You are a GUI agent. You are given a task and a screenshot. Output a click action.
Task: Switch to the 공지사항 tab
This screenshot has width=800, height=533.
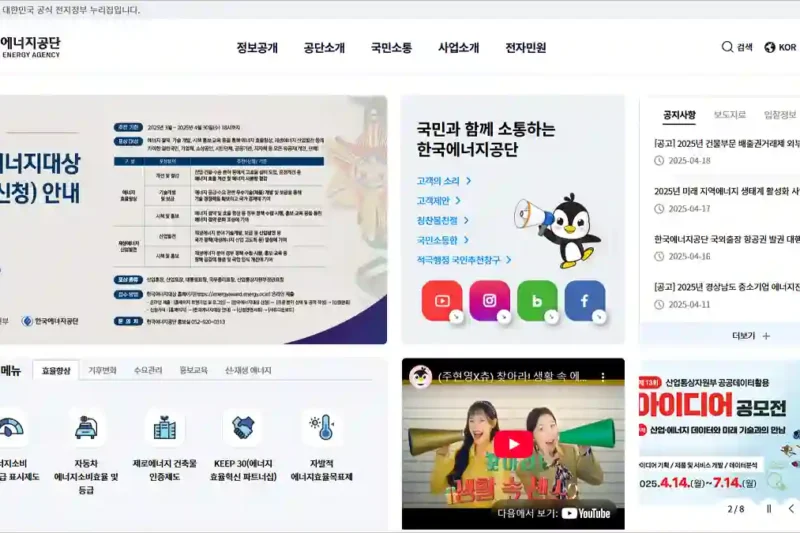click(679, 115)
